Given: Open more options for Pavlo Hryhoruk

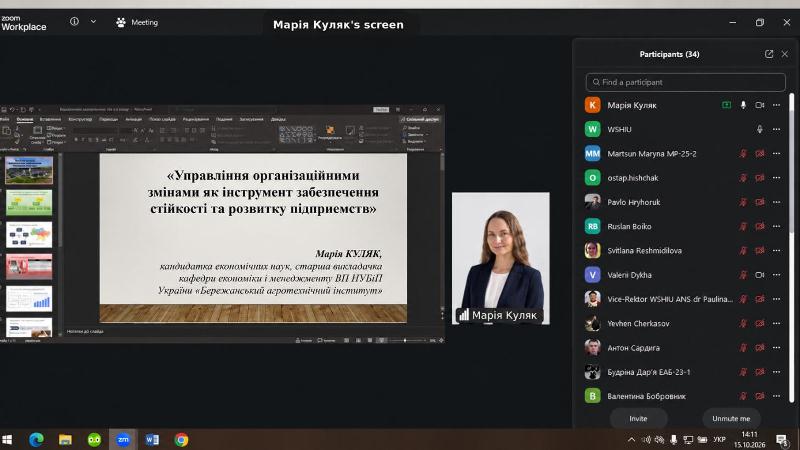Looking at the screenshot, I should [x=777, y=202].
